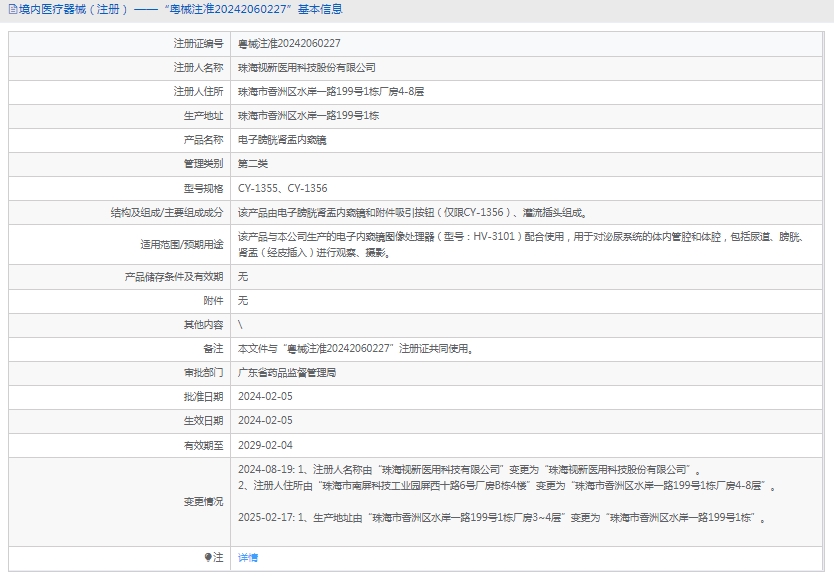Click the 变更情况 row label
The width and height of the screenshot is (834, 577).
[x=203, y=501]
